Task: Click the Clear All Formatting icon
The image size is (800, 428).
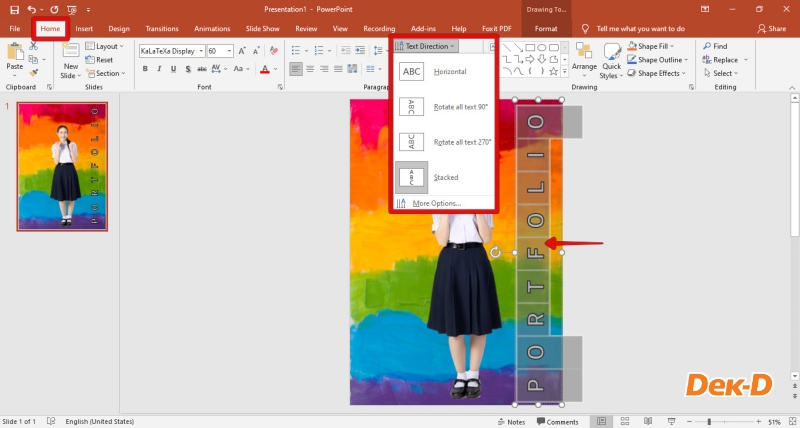Action: [273, 50]
